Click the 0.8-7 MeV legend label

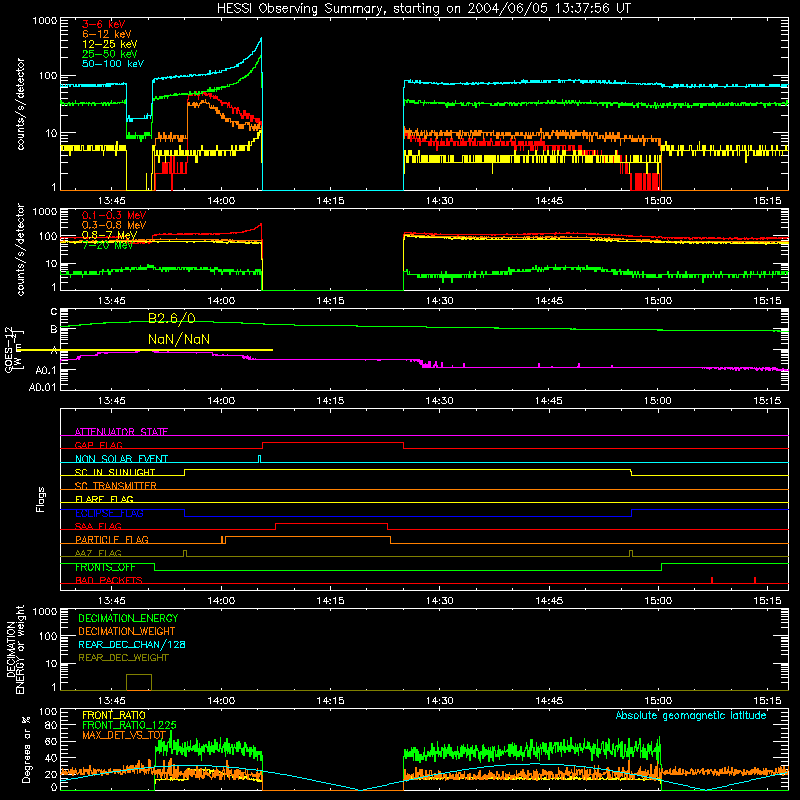[x=109, y=235]
